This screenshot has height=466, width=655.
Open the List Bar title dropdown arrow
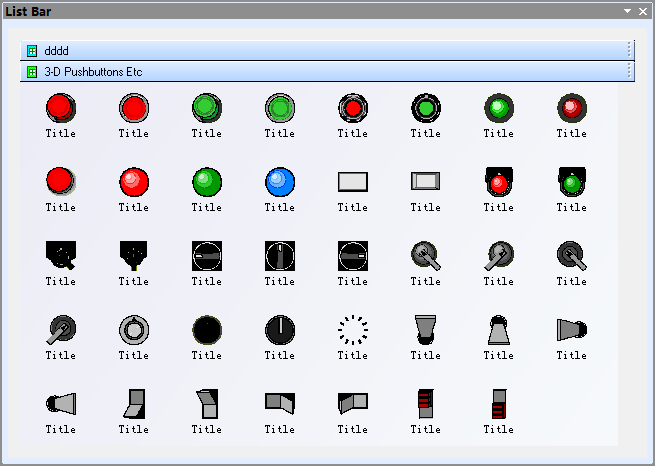[x=627, y=11]
